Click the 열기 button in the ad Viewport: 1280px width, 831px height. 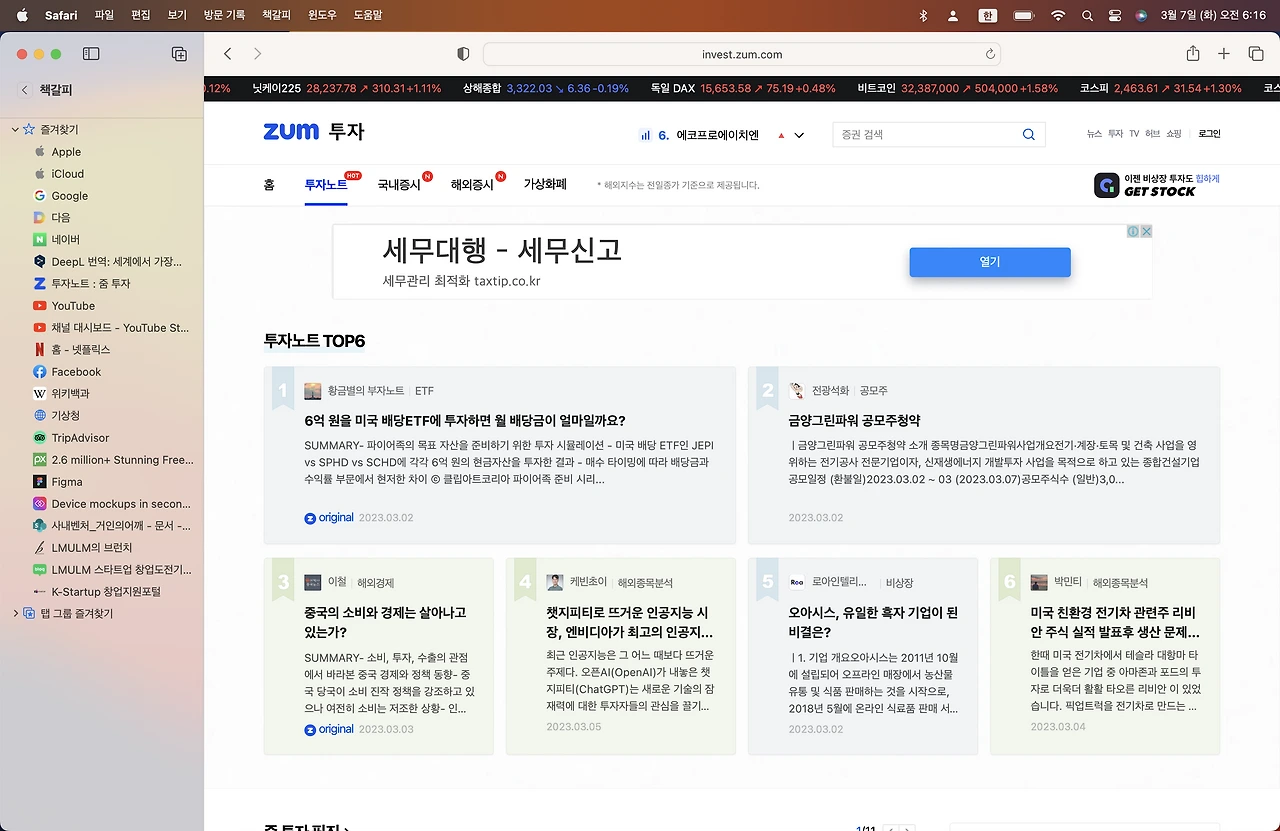(990, 262)
